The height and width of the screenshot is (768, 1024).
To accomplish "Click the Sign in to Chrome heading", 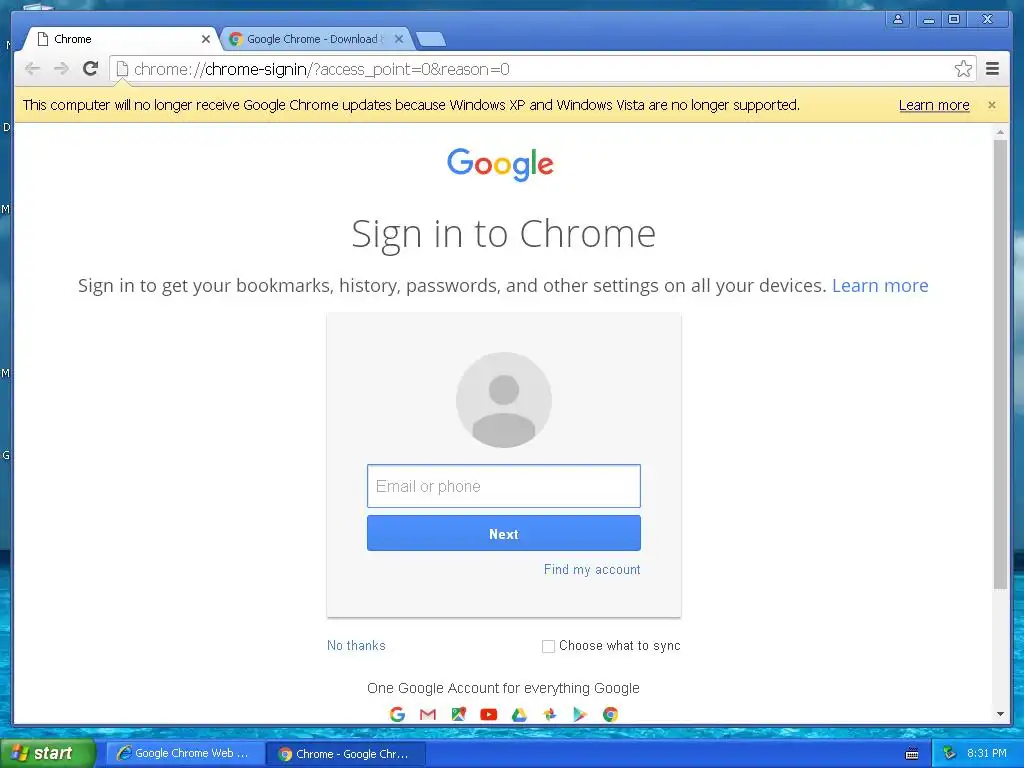I will point(504,234).
